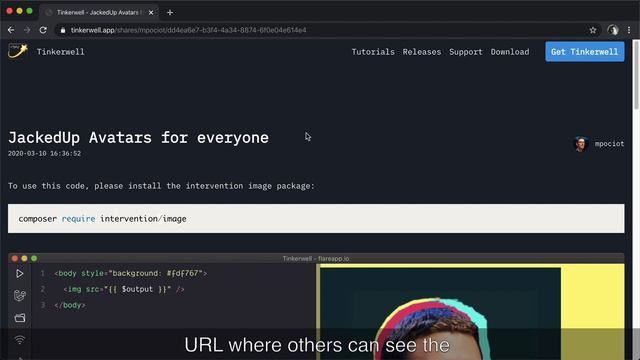Open the Support page

coord(466,52)
